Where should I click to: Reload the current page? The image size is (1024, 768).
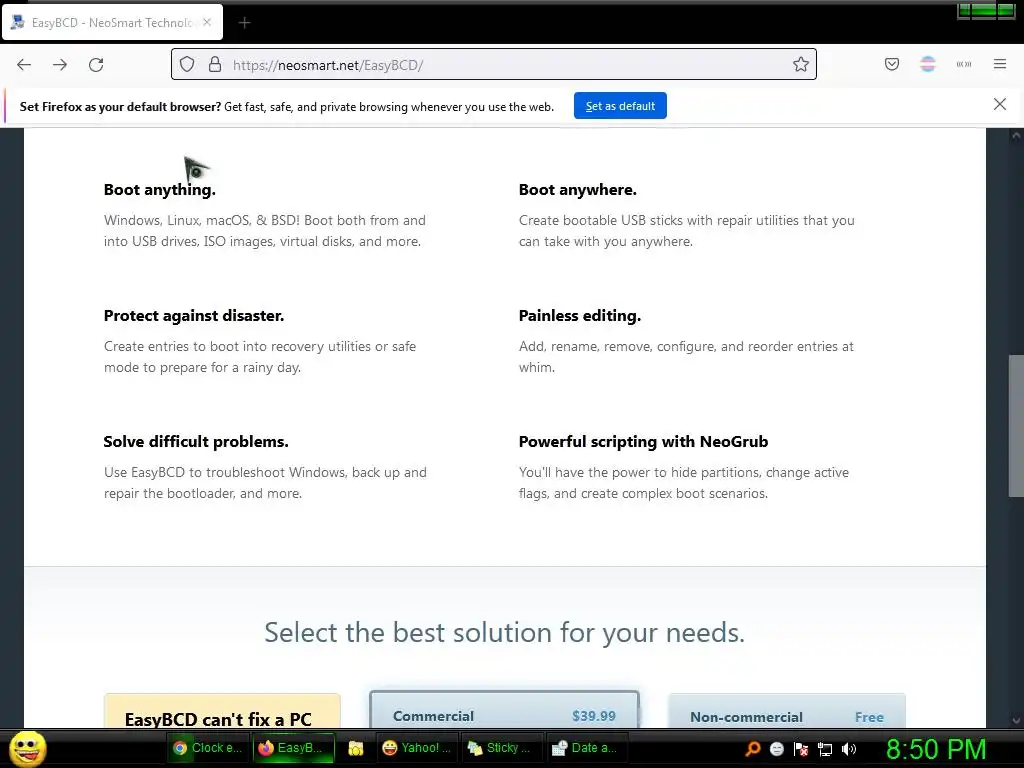[96, 65]
